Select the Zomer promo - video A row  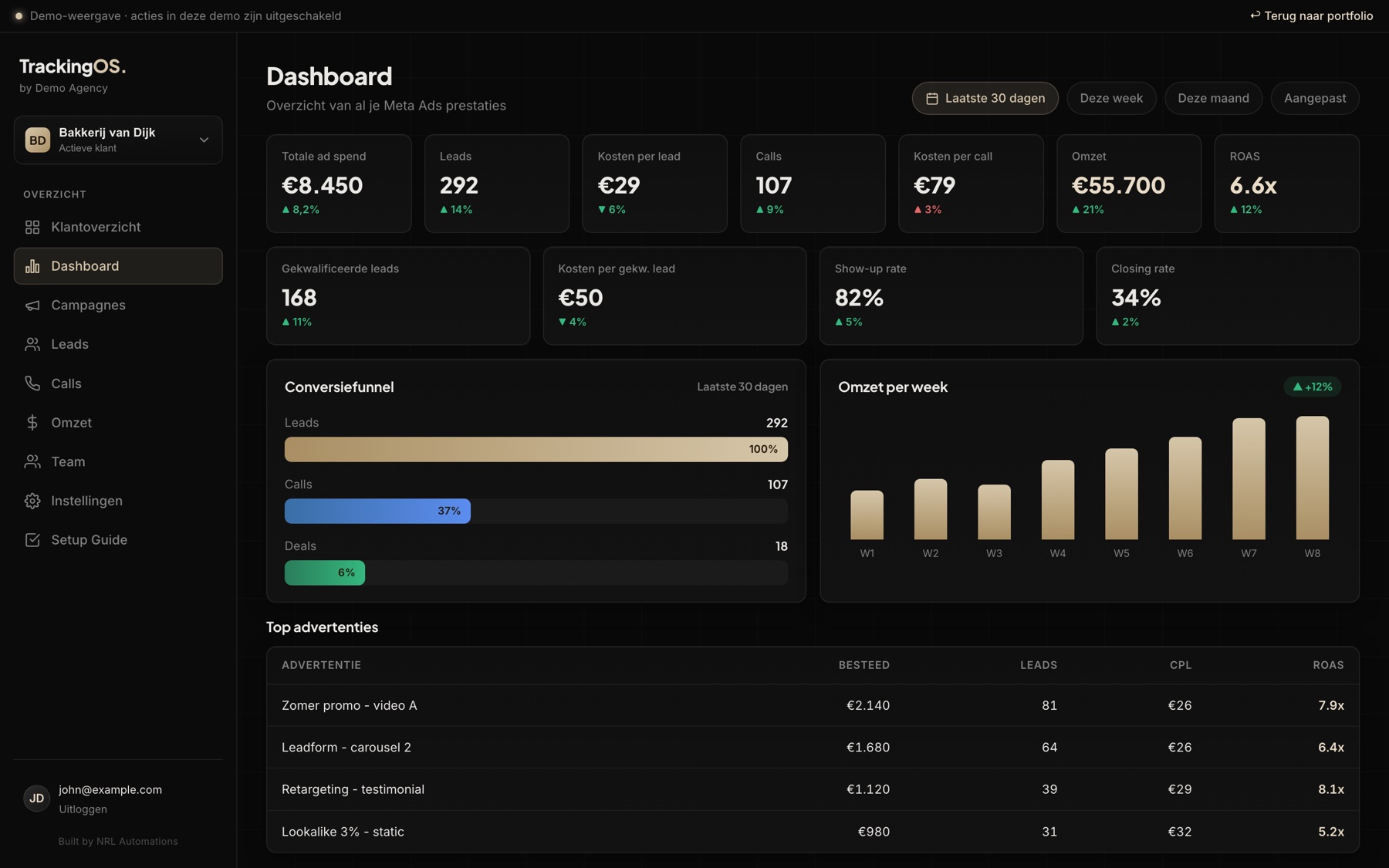[813, 706]
